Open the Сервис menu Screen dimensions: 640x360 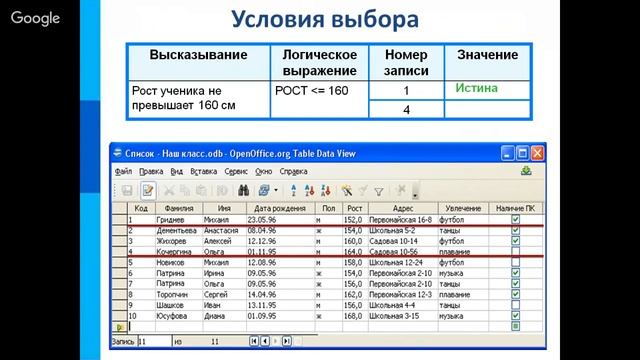(x=236, y=171)
